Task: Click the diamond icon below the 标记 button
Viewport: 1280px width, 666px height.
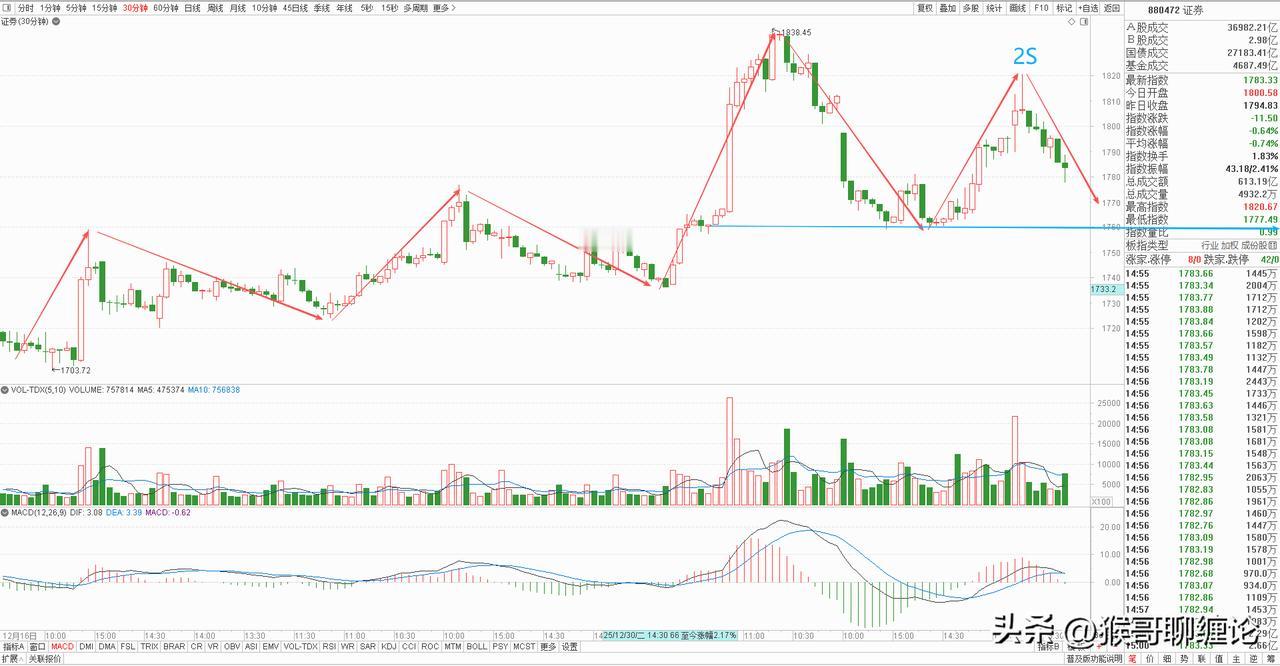Action: tap(1072, 21)
